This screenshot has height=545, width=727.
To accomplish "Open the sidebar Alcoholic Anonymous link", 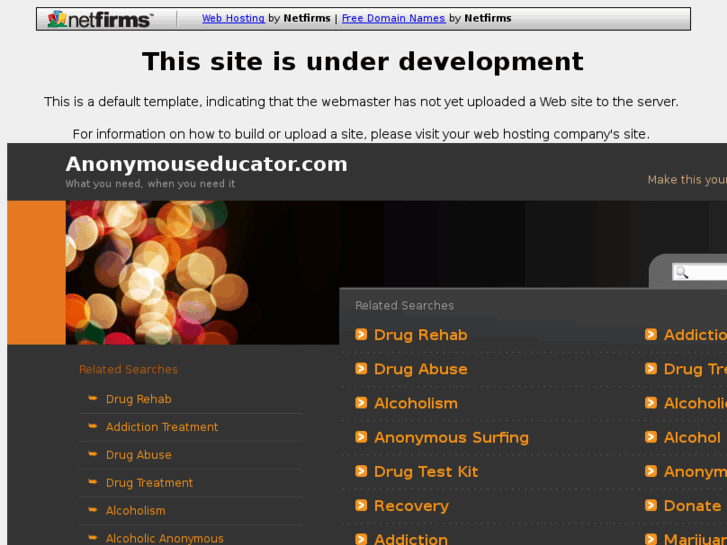I will pyautogui.click(x=165, y=539).
